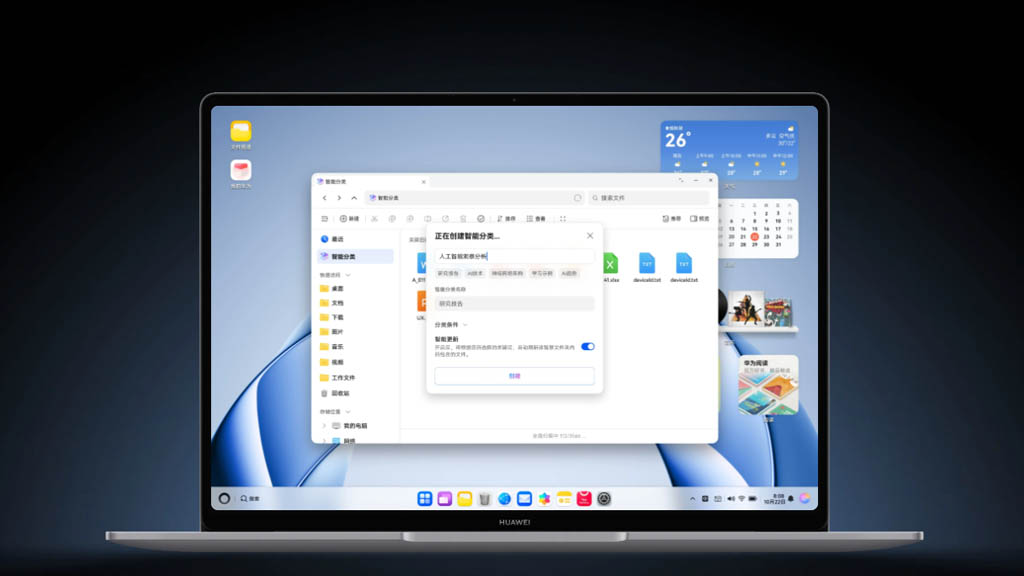Open the 回收站 Recycle Bin in sidebar
The height and width of the screenshot is (576, 1024).
pyautogui.click(x=338, y=394)
